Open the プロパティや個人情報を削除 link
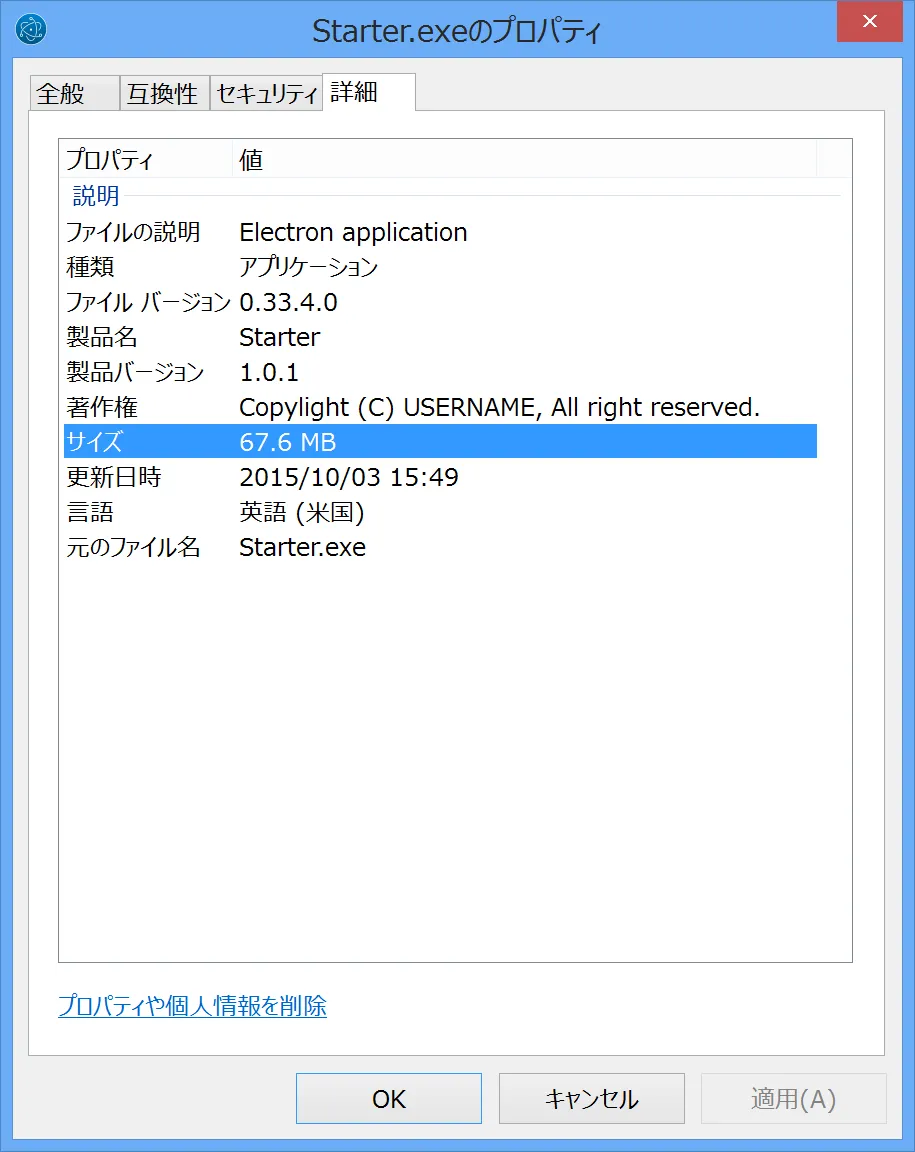The height and width of the screenshot is (1152, 915). 192,1006
